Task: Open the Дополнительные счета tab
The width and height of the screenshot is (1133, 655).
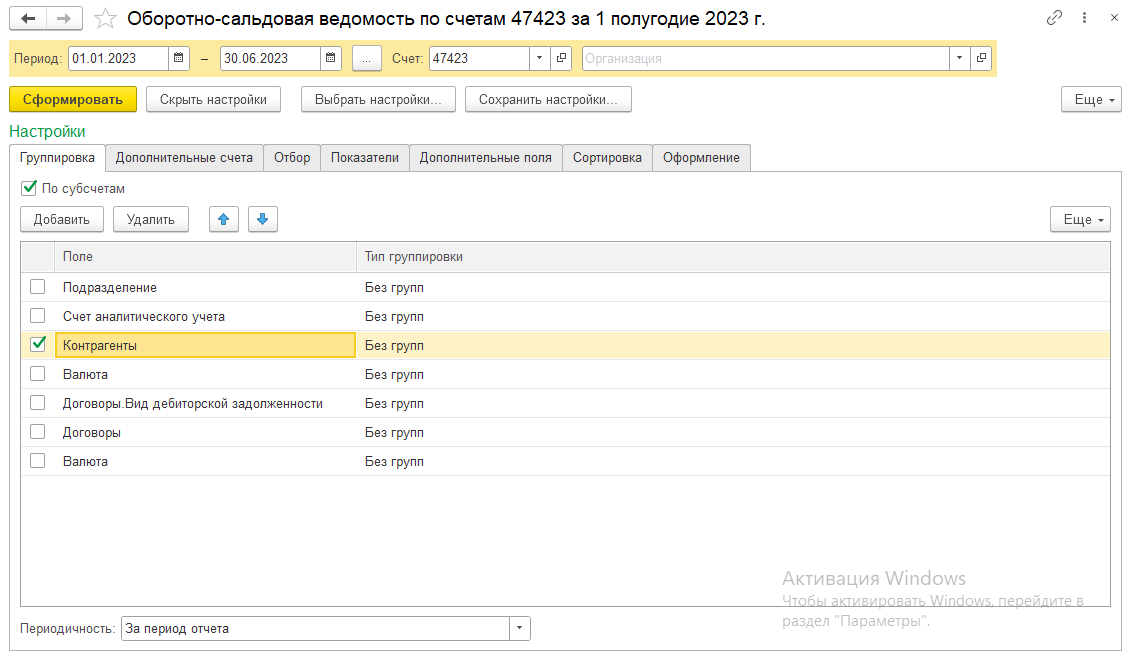Action: (x=186, y=158)
